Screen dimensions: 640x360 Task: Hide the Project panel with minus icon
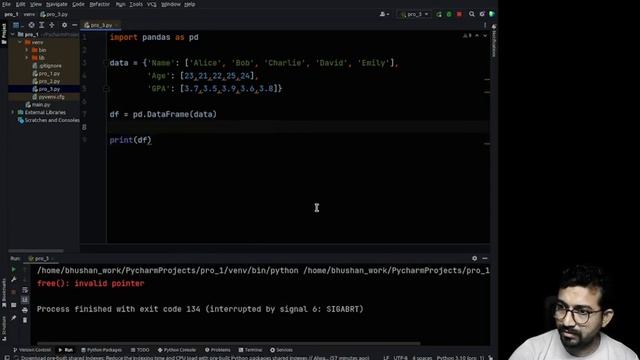(74, 25)
